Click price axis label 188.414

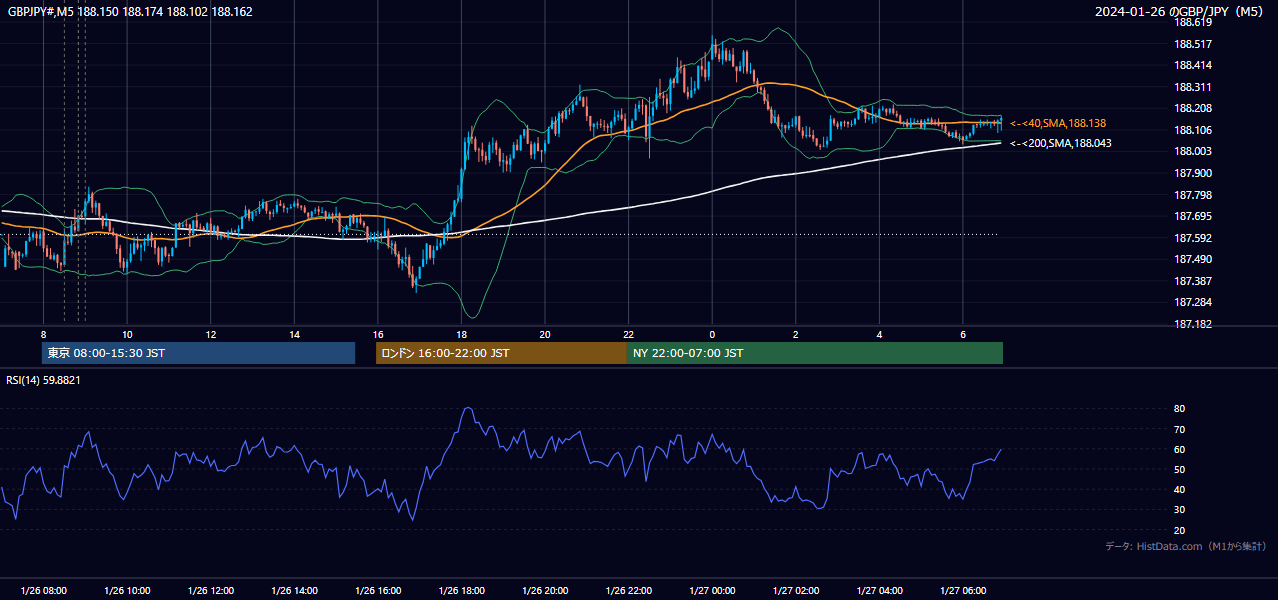click(x=1192, y=65)
